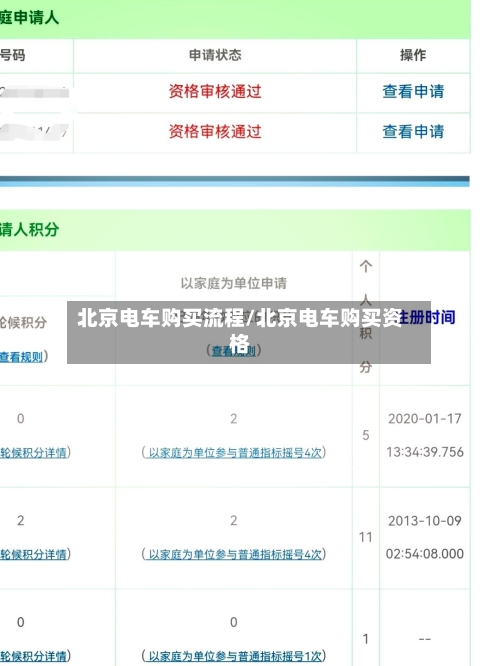This screenshot has height=666, width=500.
Task: Open 轮候积分详情 link in 2020-01-17 row
Action: (x=34, y=452)
